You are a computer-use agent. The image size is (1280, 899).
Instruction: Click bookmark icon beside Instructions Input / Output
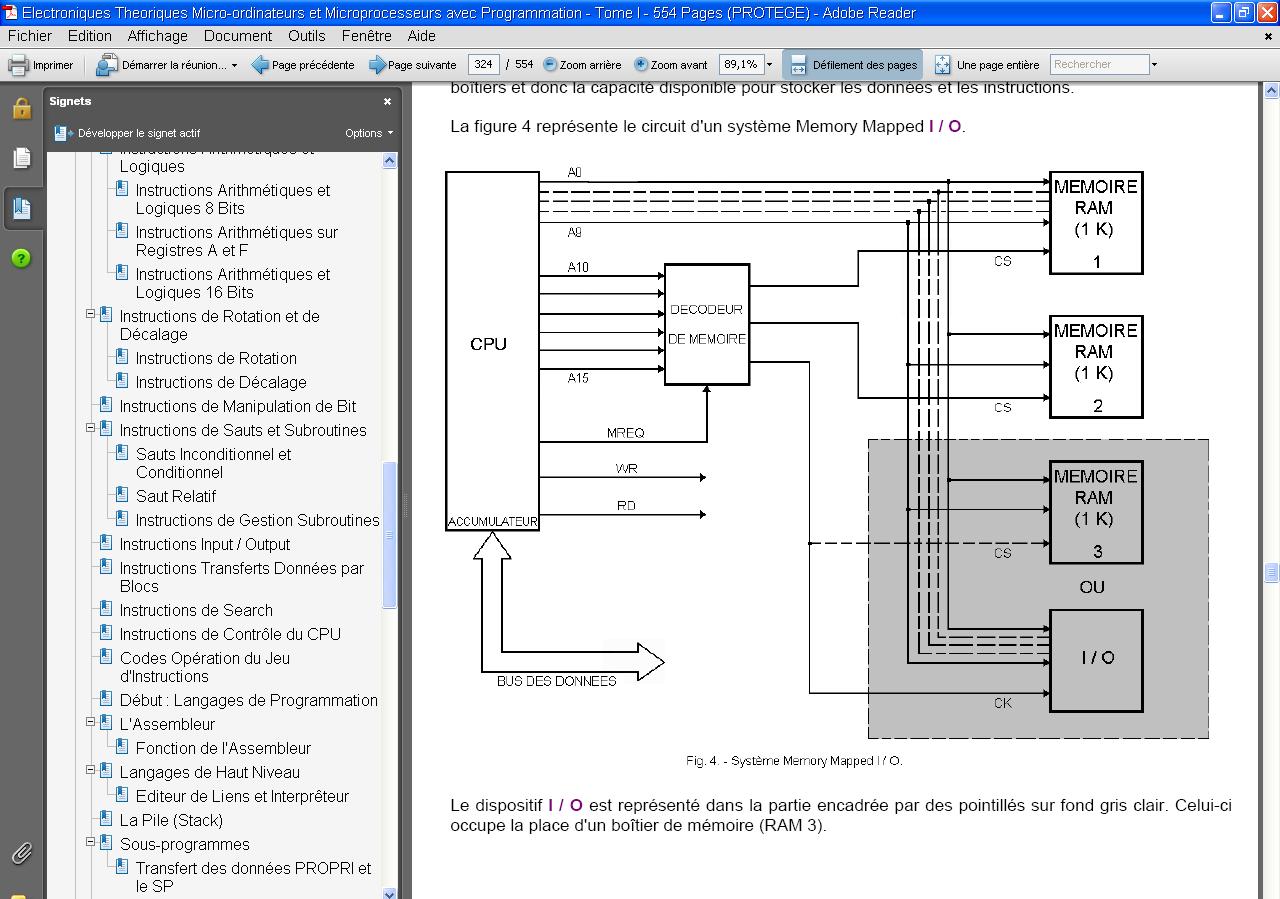(x=106, y=543)
